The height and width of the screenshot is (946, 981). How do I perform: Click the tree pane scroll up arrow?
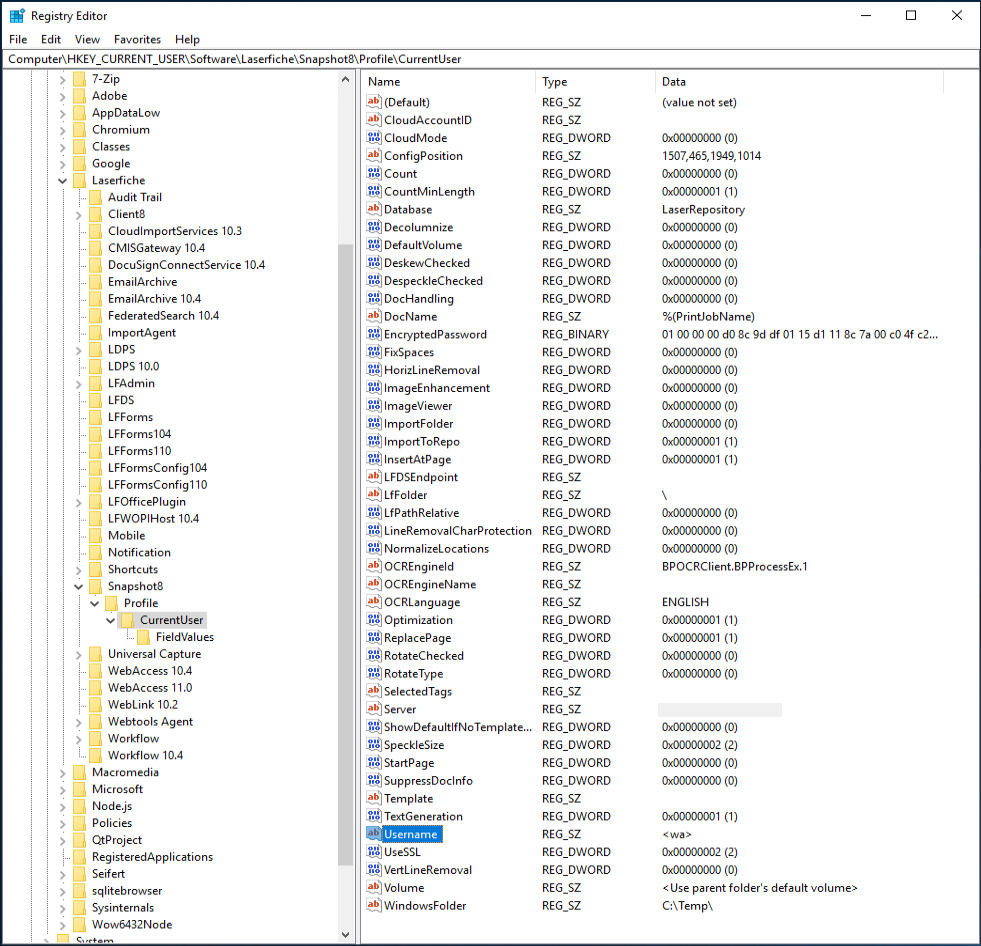(x=345, y=79)
